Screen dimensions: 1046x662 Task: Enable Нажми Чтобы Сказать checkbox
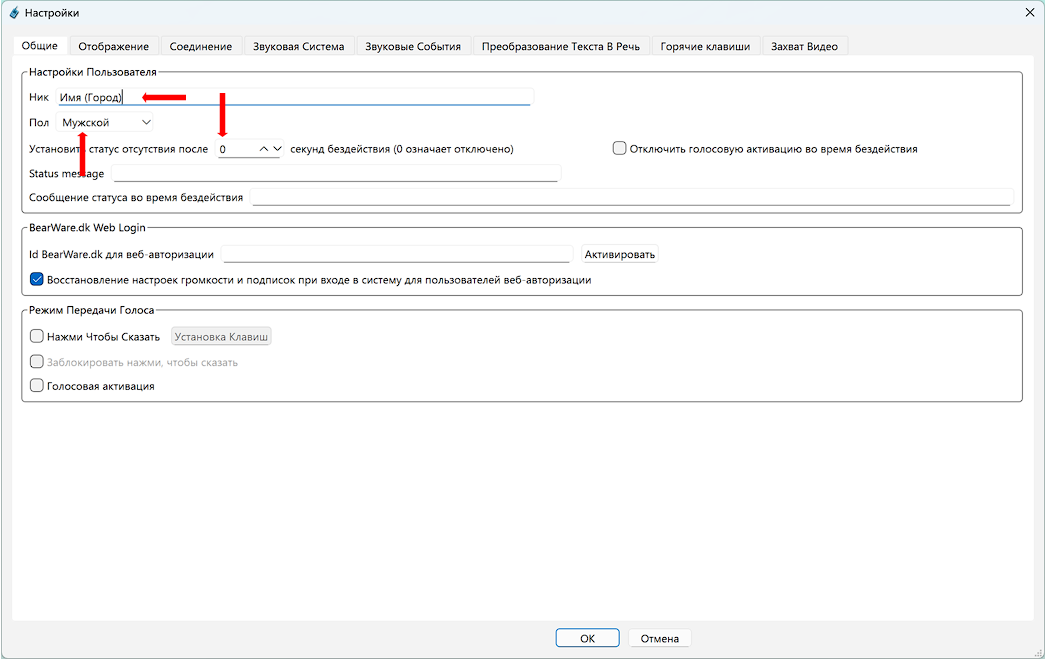pos(37,337)
